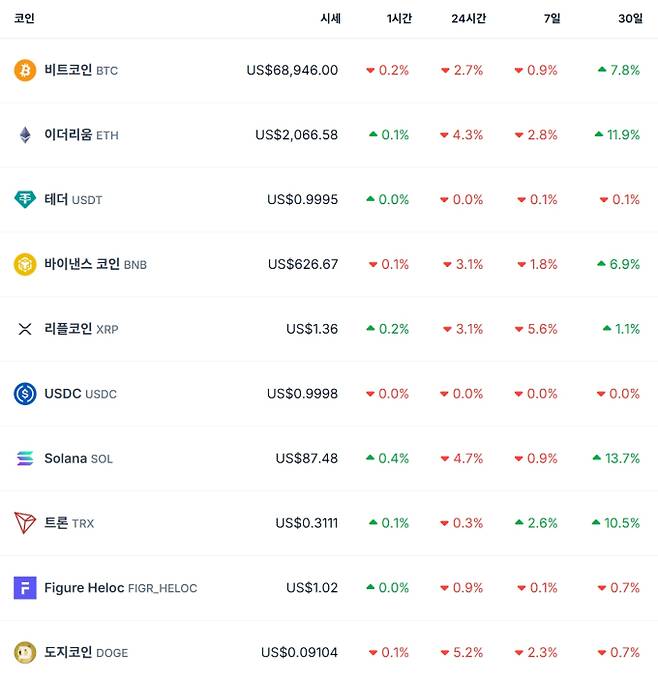Click the Bitcoin orange logo icon
658x679 pixels.
point(25,70)
